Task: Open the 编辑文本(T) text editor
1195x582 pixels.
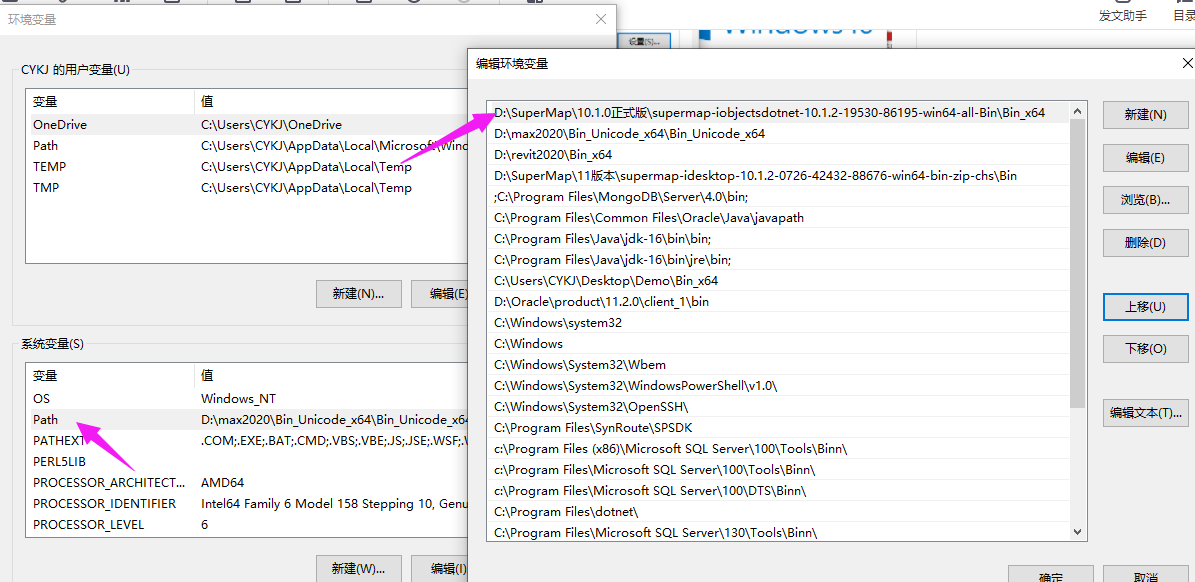Action: (x=1144, y=412)
